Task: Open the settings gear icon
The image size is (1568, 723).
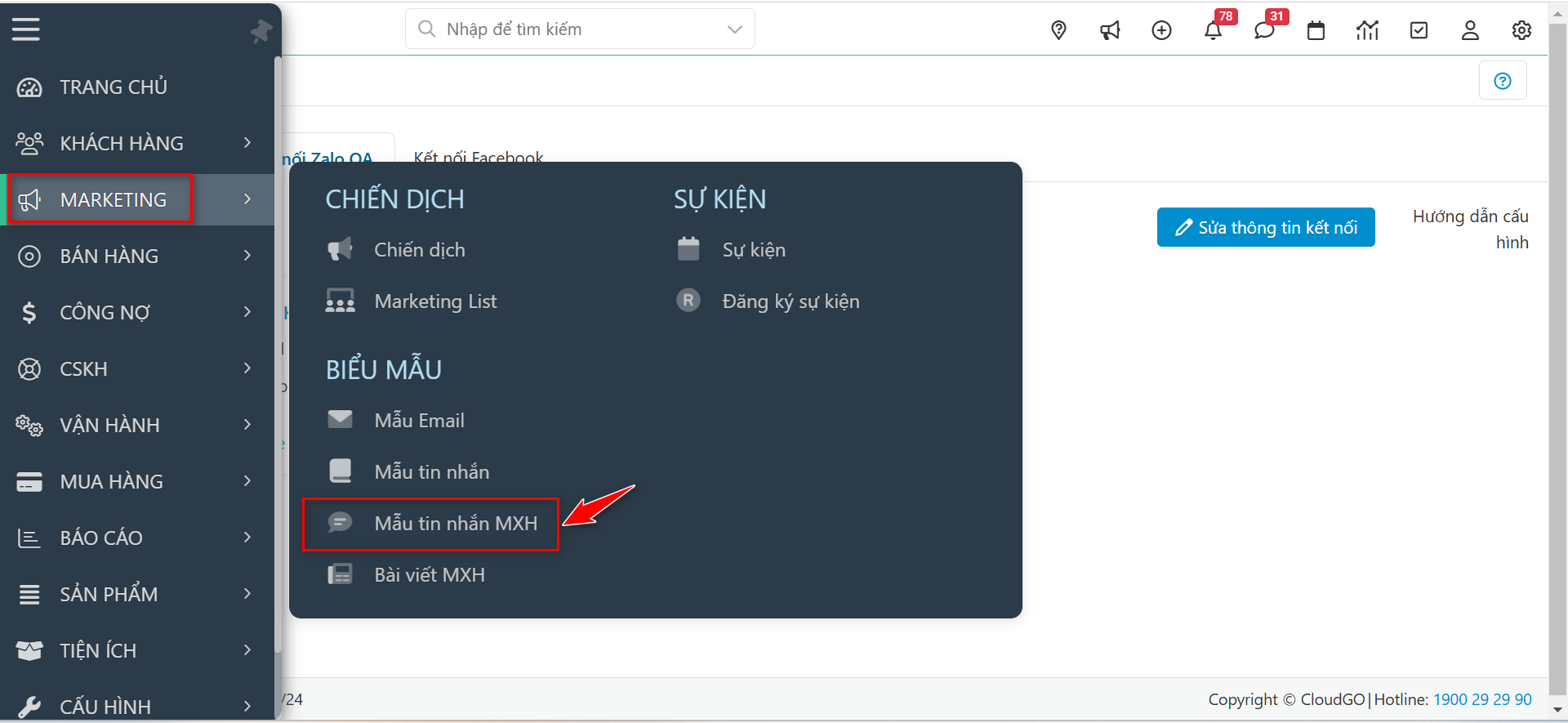Action: pos(1521,30)
